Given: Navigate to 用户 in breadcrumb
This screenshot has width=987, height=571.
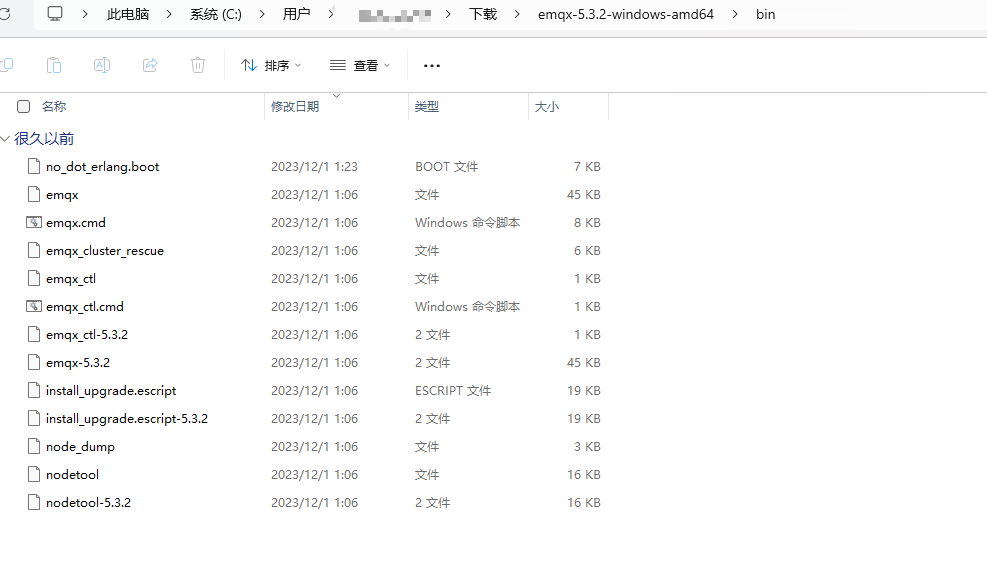Looking at the screenshot, I should coord(296,14).
